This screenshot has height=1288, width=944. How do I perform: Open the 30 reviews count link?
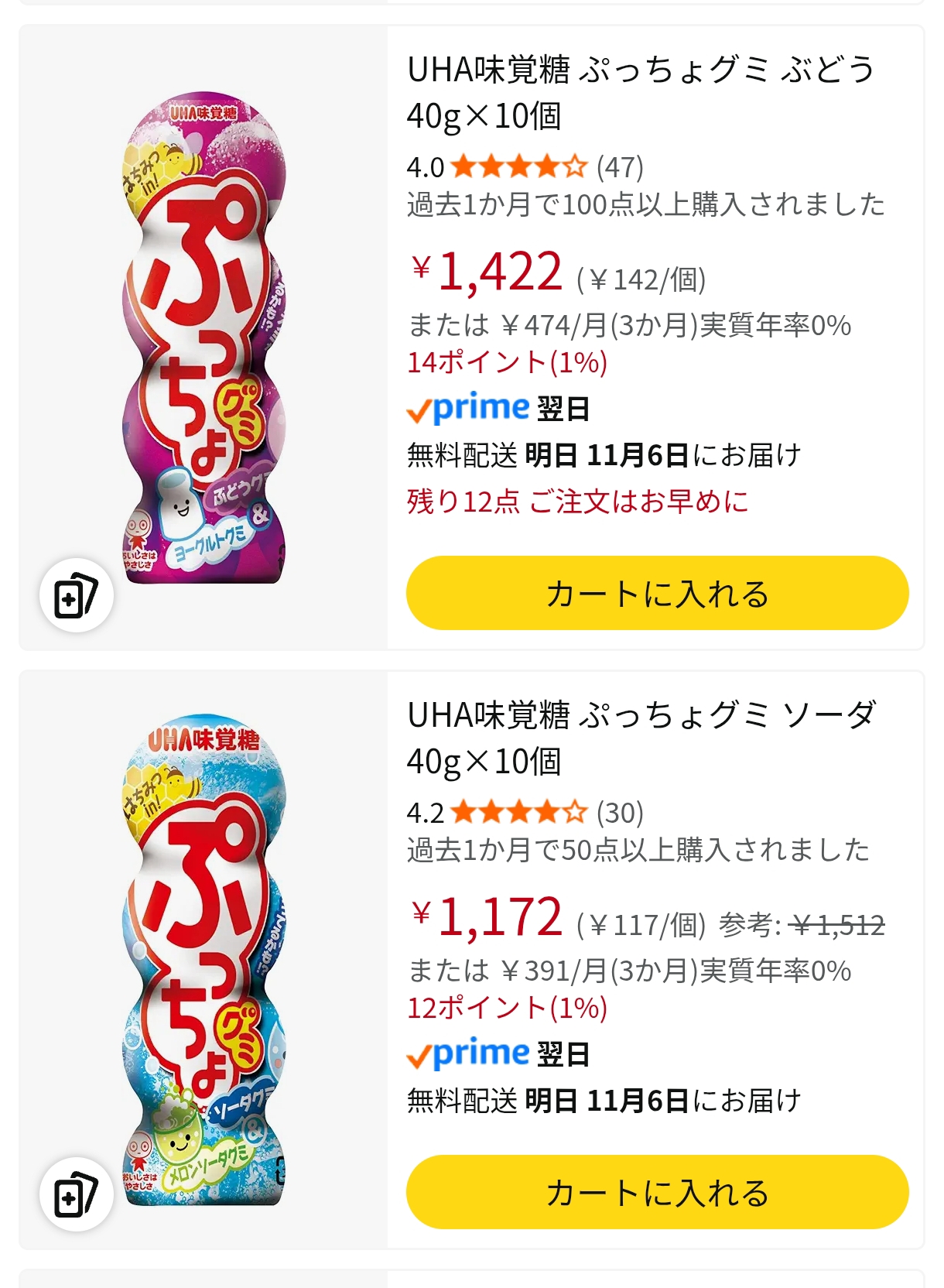(x=620, y=812)
